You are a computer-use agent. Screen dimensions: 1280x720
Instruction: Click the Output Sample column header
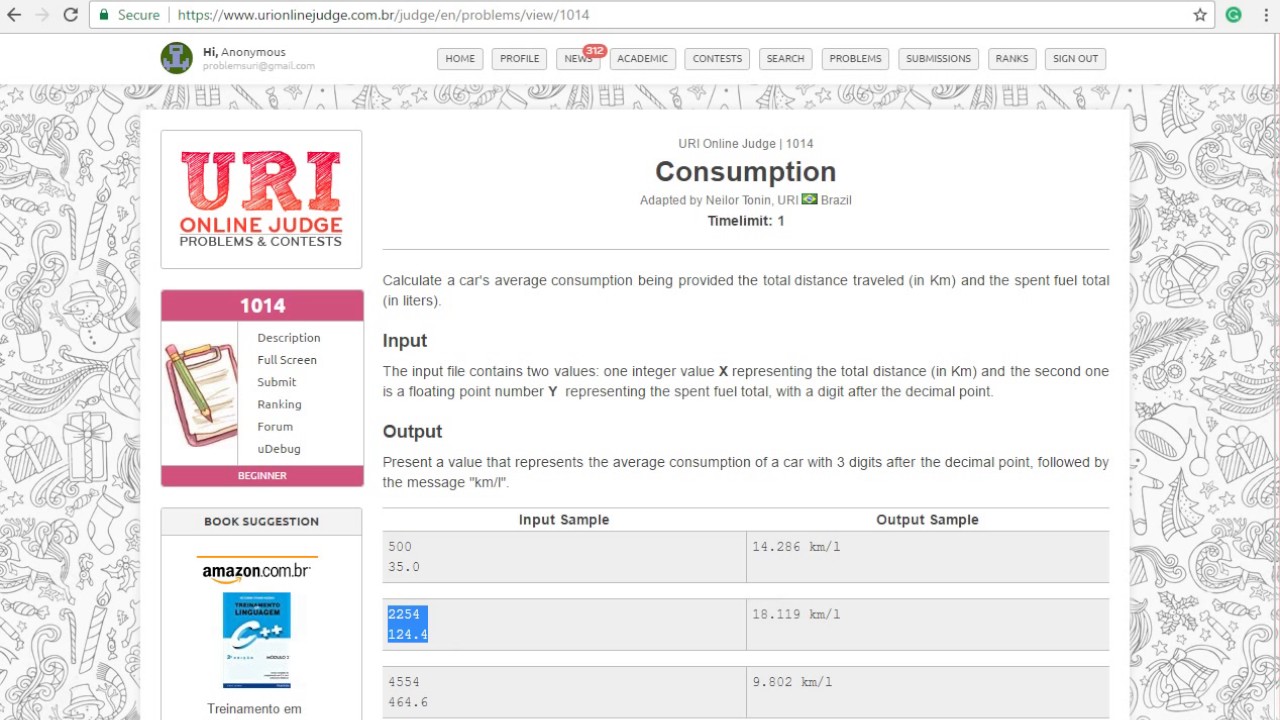tap(927, 520)
